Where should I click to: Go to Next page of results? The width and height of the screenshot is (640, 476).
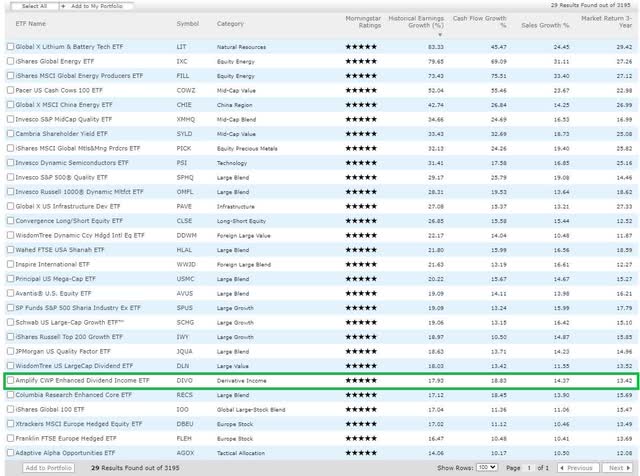(x=617, y=468)
